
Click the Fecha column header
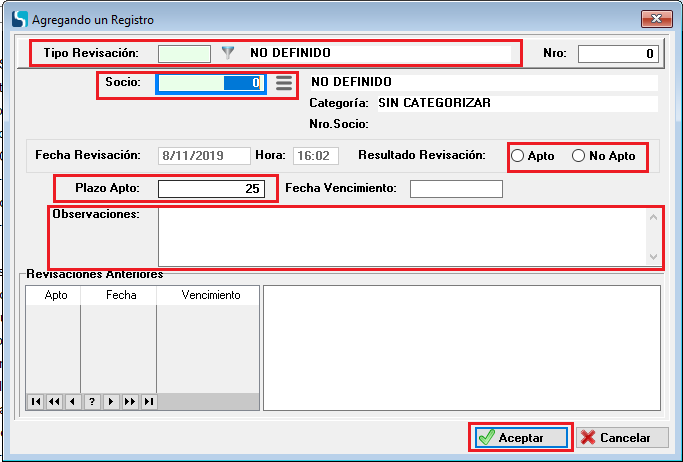pyautogui.click(x=118, y=295)
